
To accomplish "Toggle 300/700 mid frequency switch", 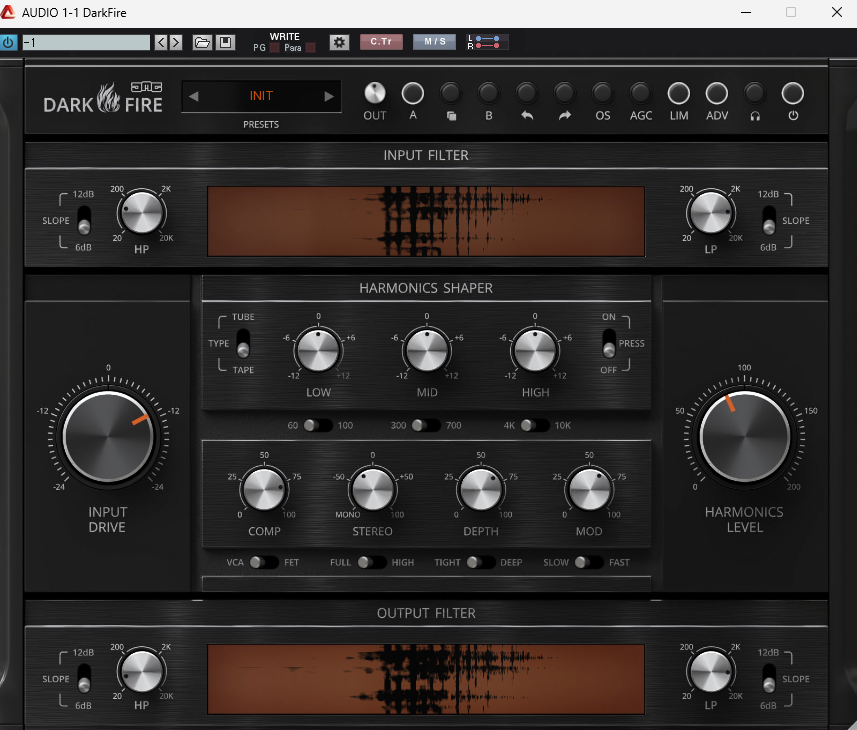I will [426, 425].
